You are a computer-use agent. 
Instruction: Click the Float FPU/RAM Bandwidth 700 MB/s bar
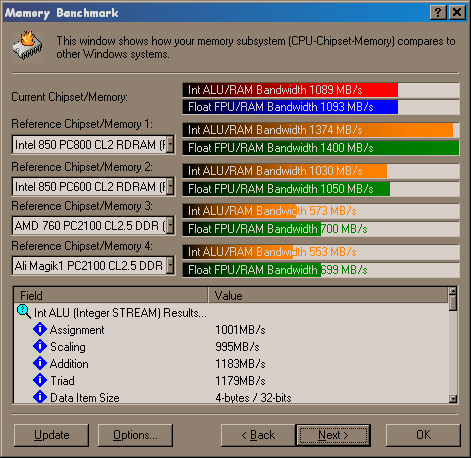click(321, 229)
